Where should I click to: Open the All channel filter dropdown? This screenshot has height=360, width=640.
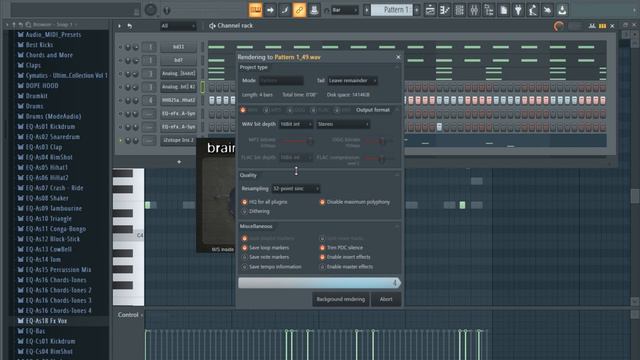tap(178, 26)
